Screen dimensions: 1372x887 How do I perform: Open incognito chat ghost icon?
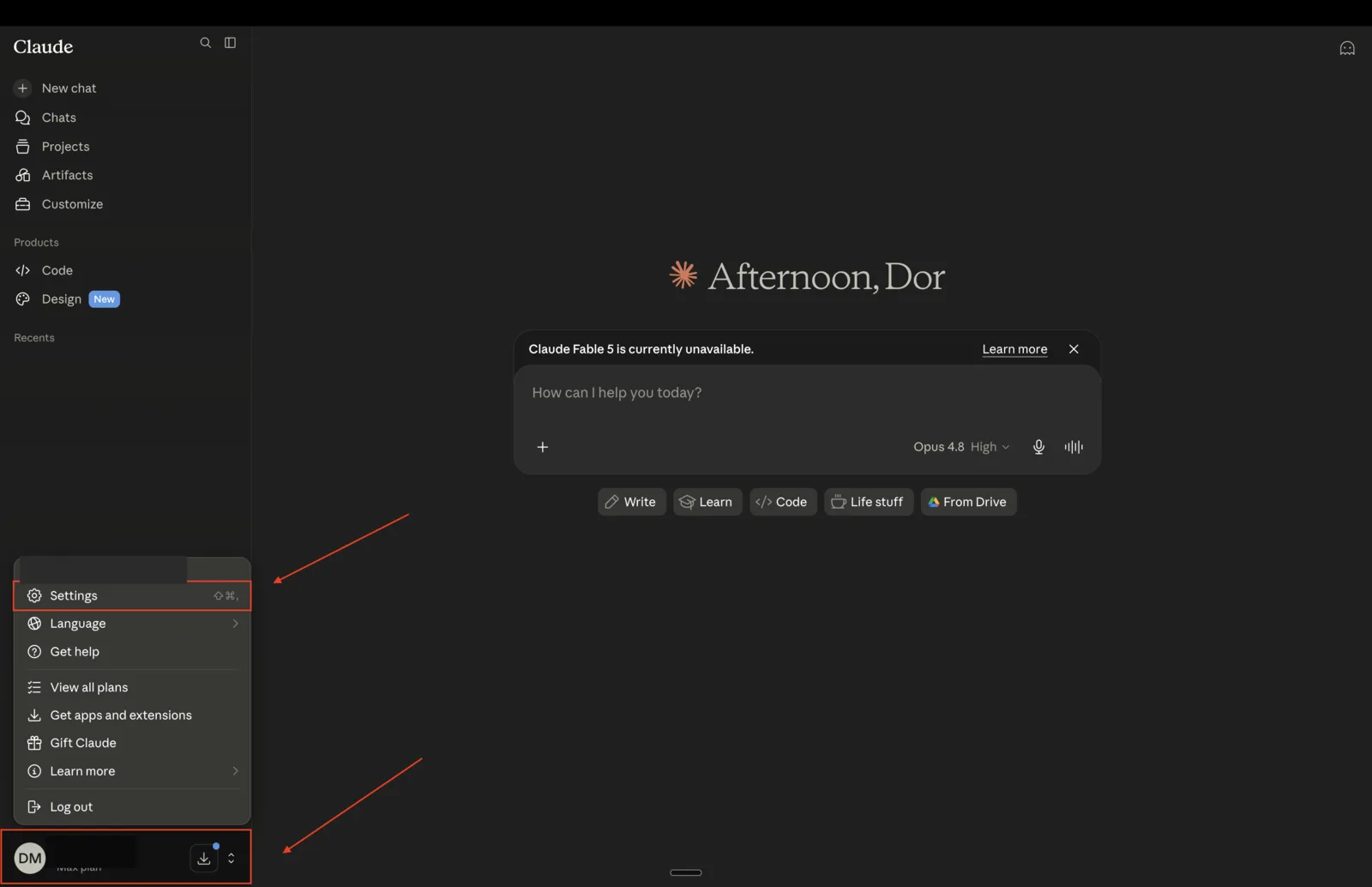[x=1347, y=48]
